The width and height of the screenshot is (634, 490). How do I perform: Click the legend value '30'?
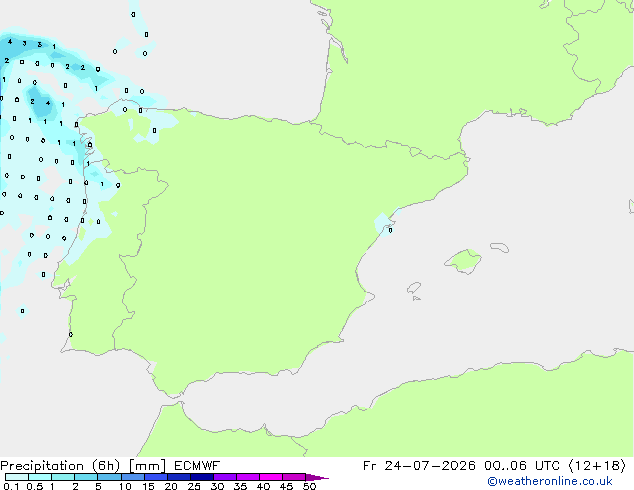(x=217, y=486)
